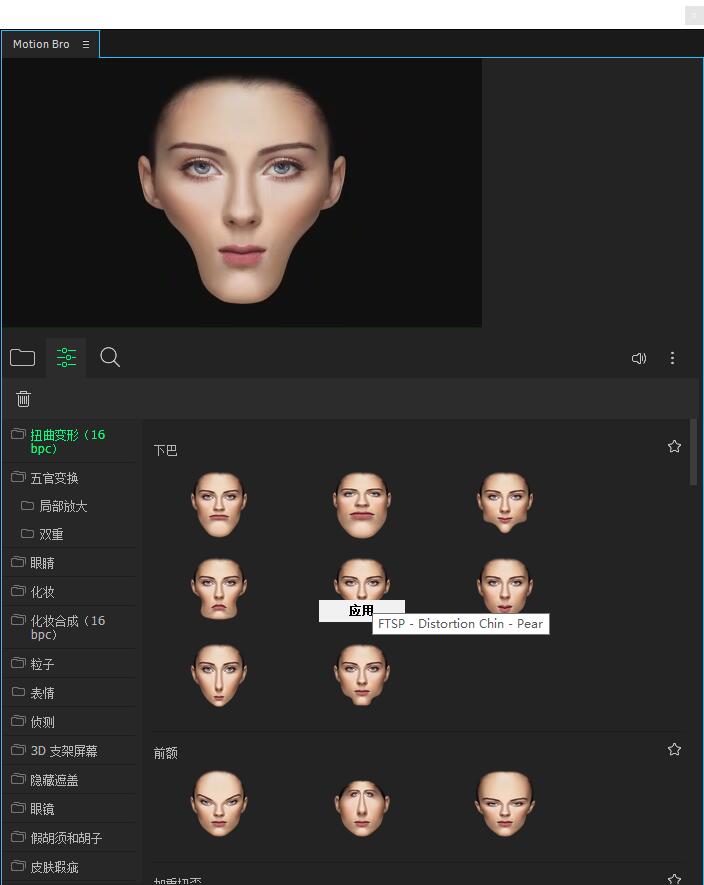Click the trash delete icon

(x=23, y=398)
